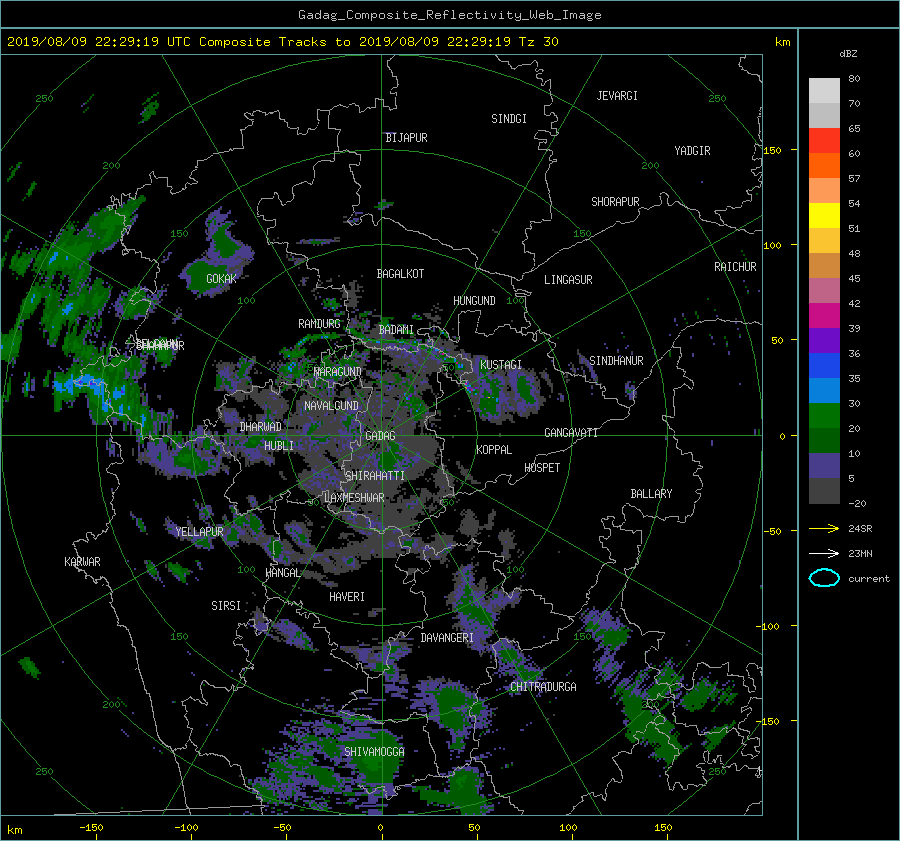Image resolution: width=900 pixels, height=841 pixels.
Task: Click the SHIVAMOGGA city label
Action: click(x=374, y=752)
